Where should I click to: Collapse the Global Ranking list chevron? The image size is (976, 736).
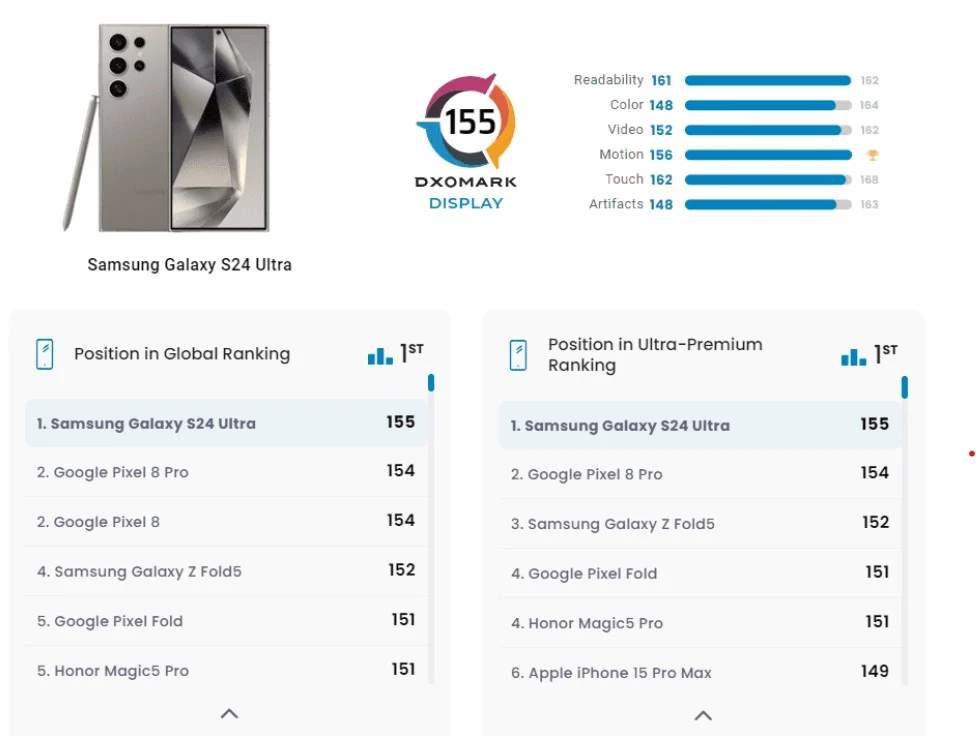(x=229, y=714)
